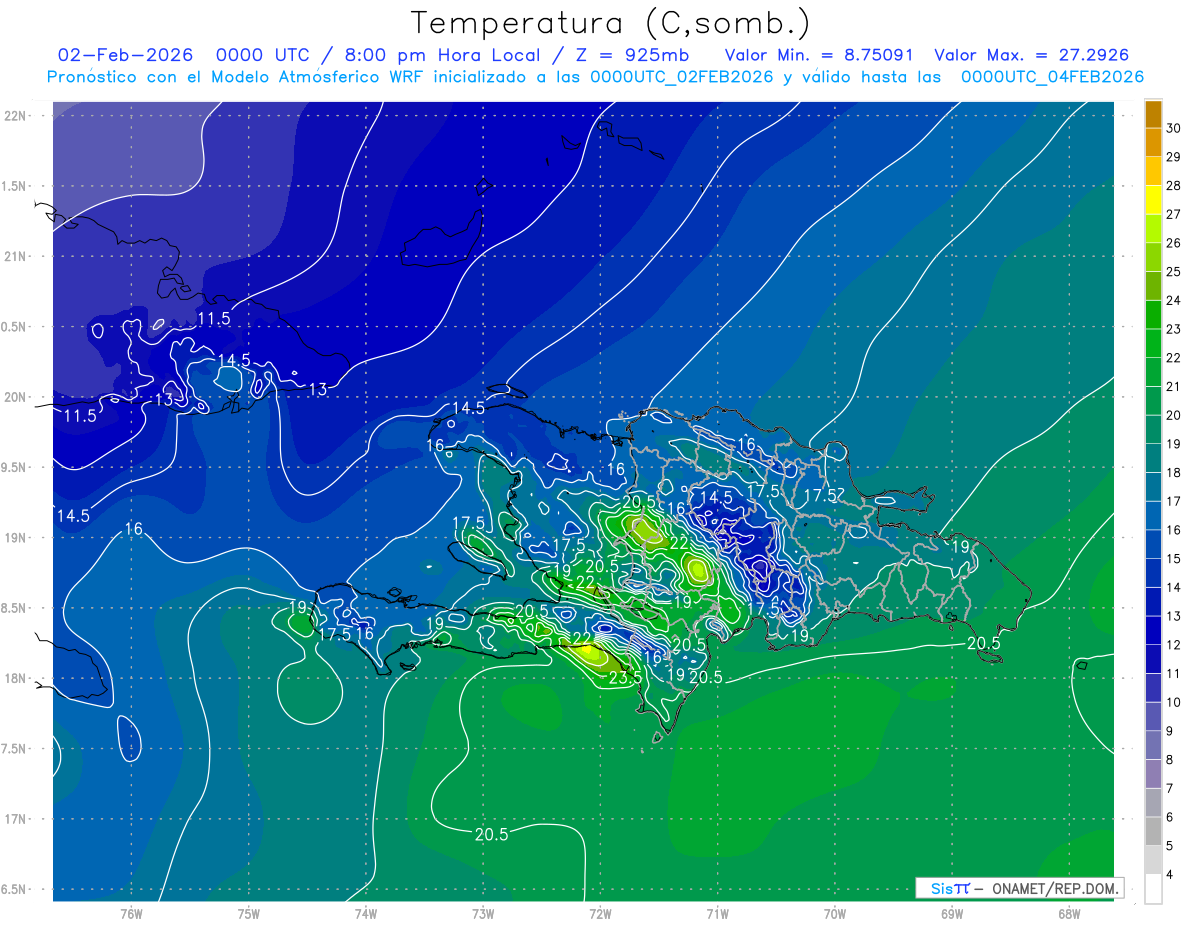The width and height of the screenshot is (1200, 927).
Task: Click the "68W" longitude axis label
Action: (x=1068, y=913)
